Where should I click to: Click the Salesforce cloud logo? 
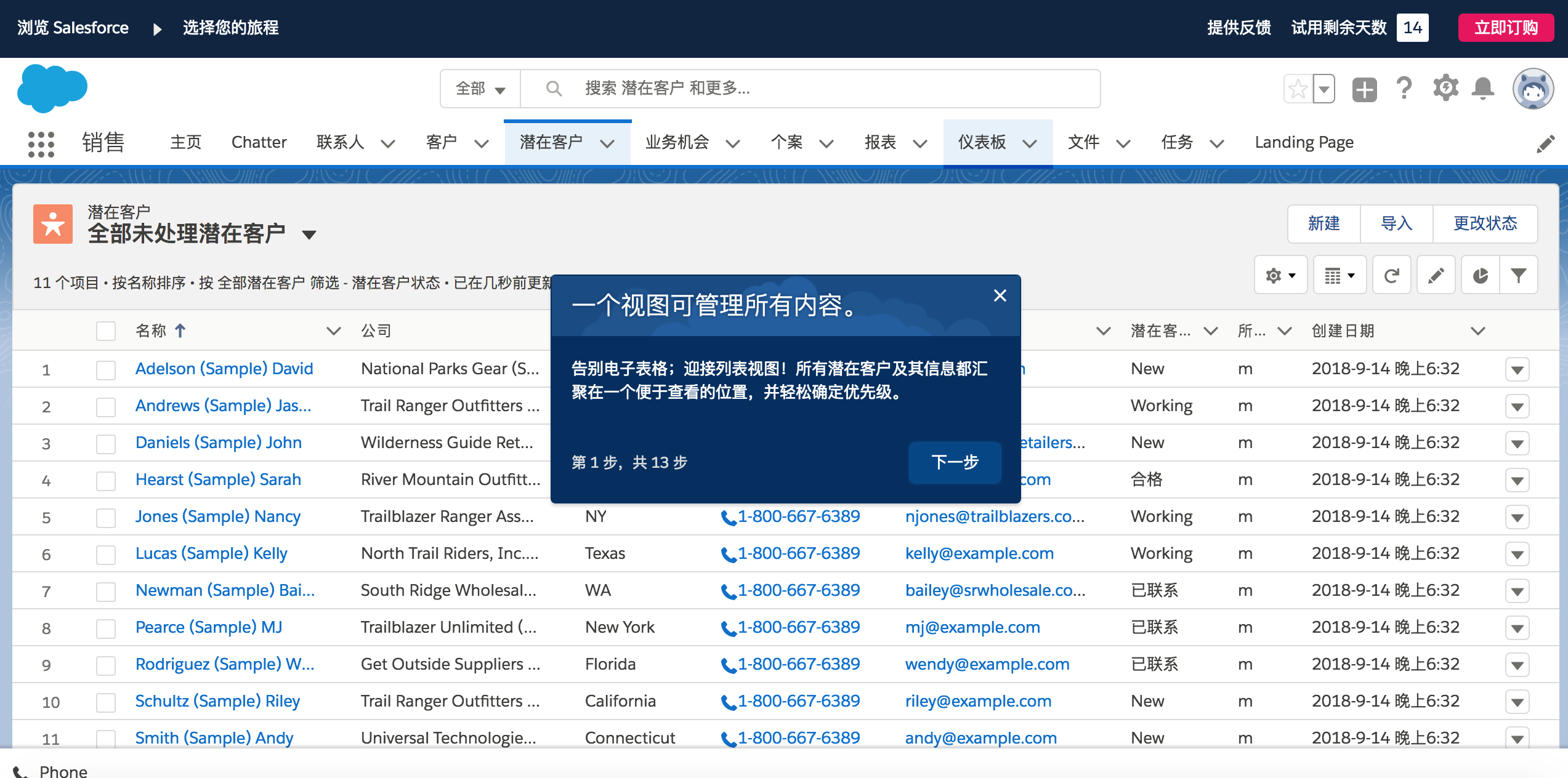(x=52, y=88)
